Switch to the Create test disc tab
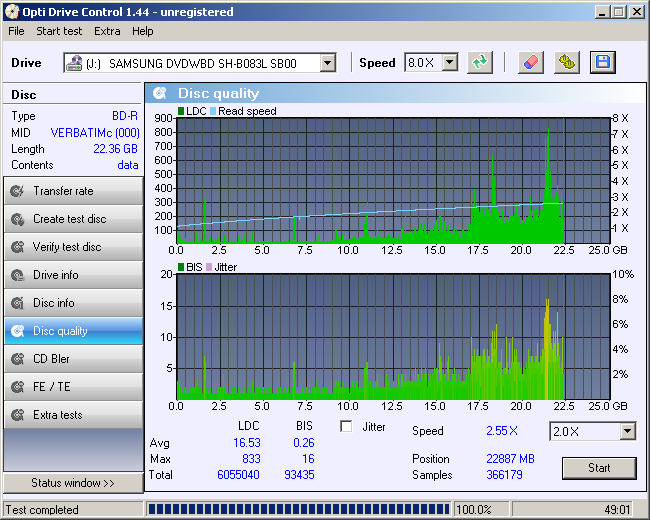 tap(73, 219)
